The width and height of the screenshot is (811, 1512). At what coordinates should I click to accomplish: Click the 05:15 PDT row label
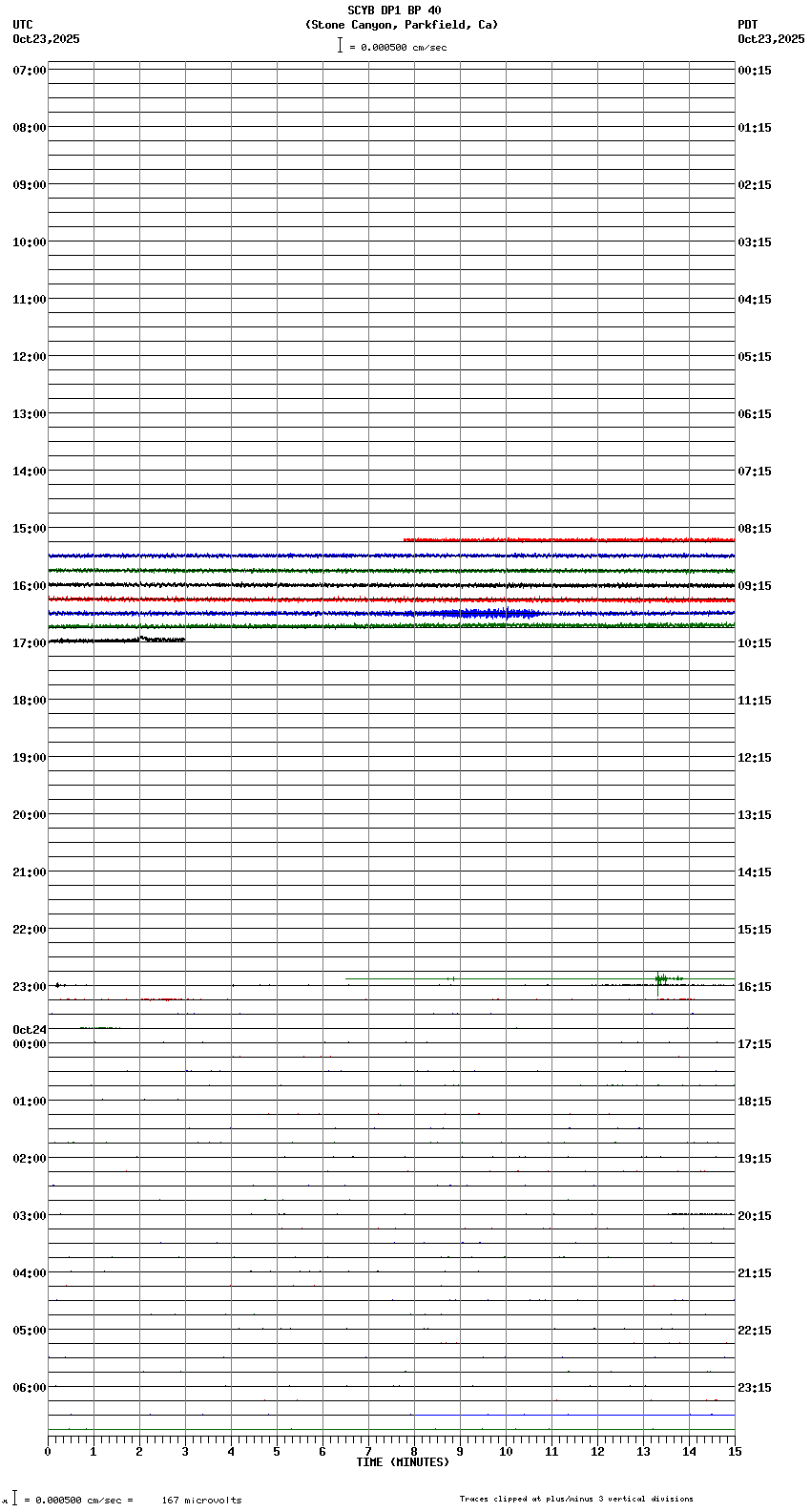pyautogui.click(x=755, y=357)
